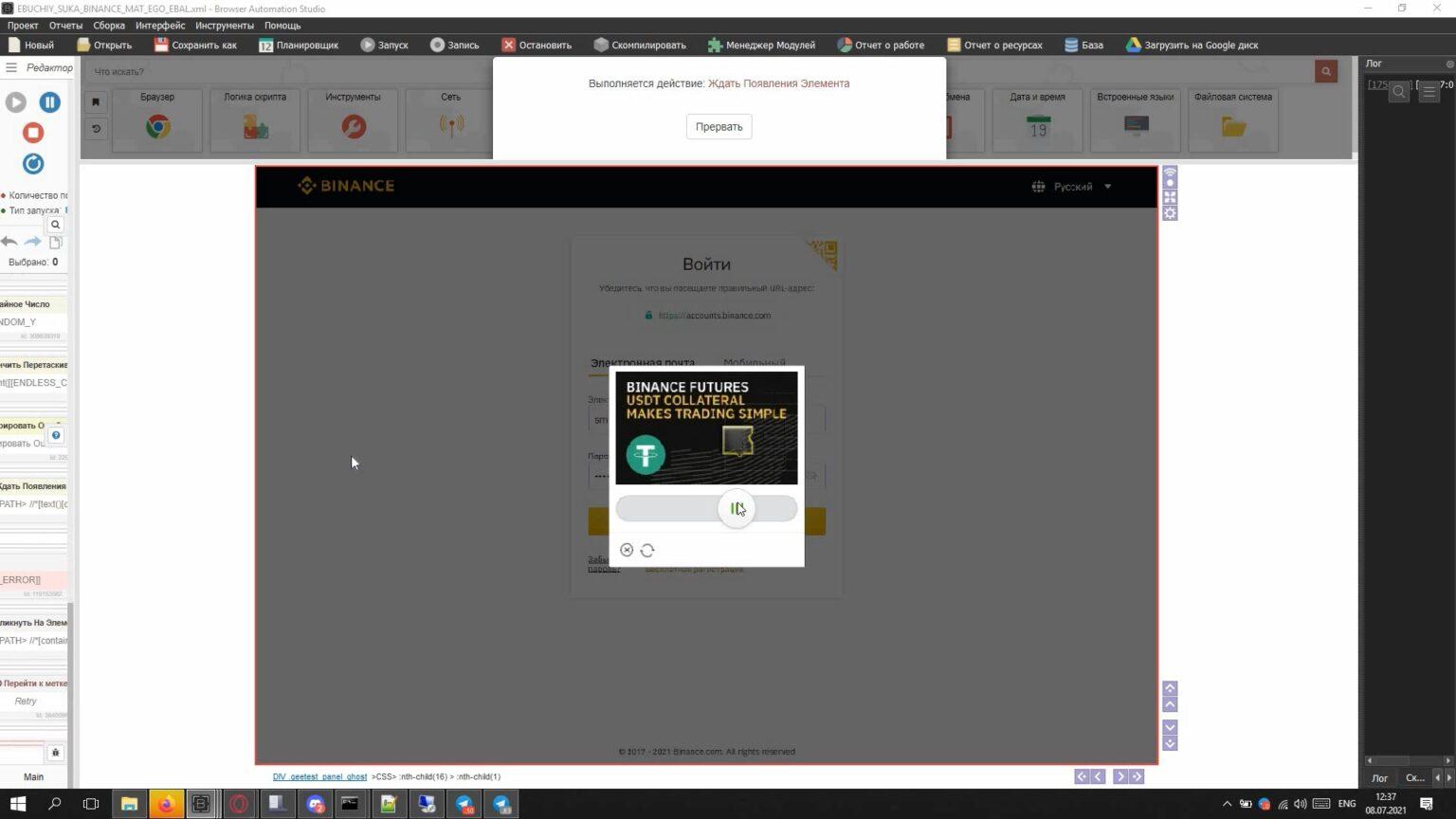1456x819 pixels.
Task: Open the Инструменты action category
Action: tap(353, 119)
